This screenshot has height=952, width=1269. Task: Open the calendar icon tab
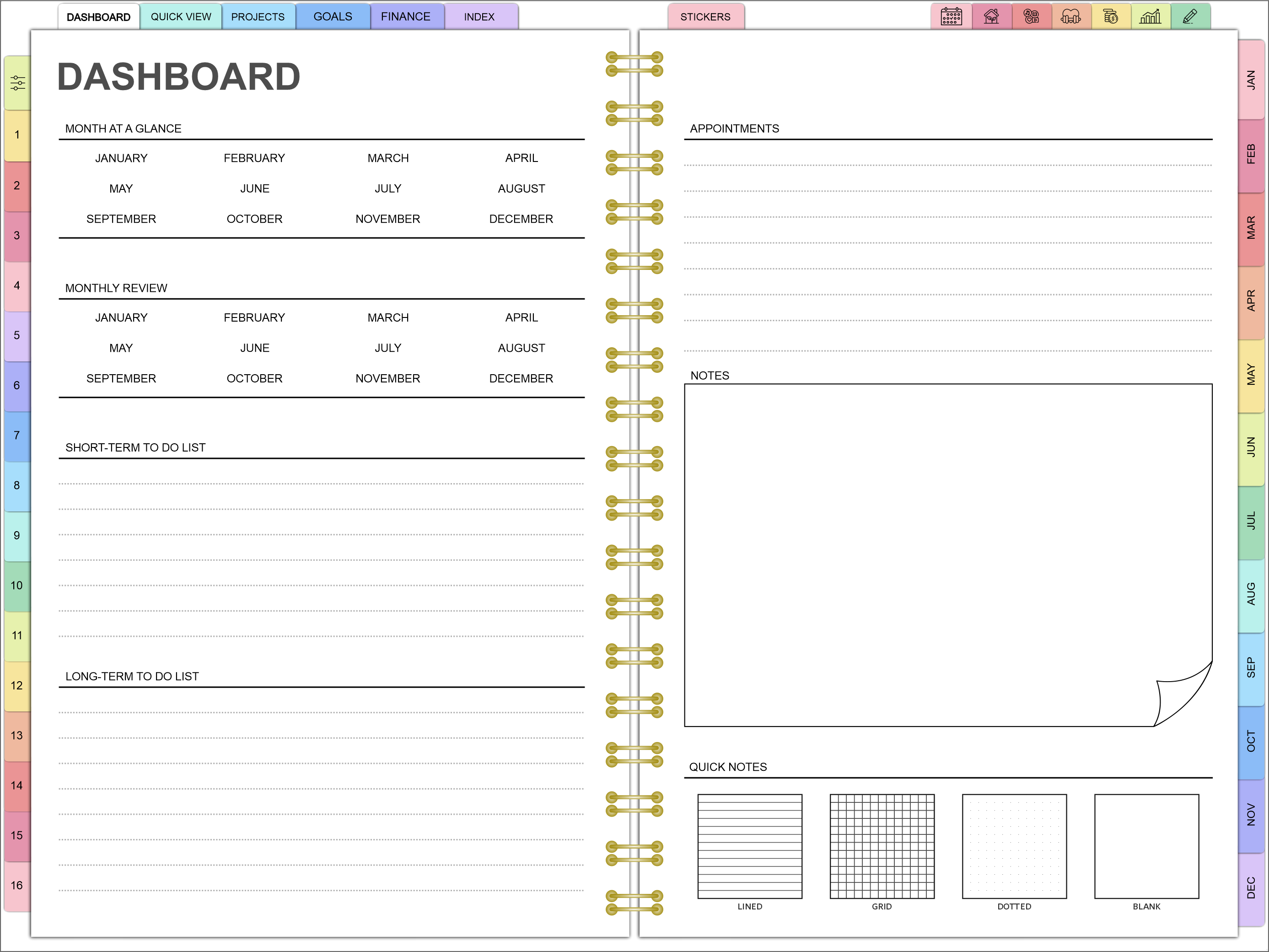pos(951,16)
